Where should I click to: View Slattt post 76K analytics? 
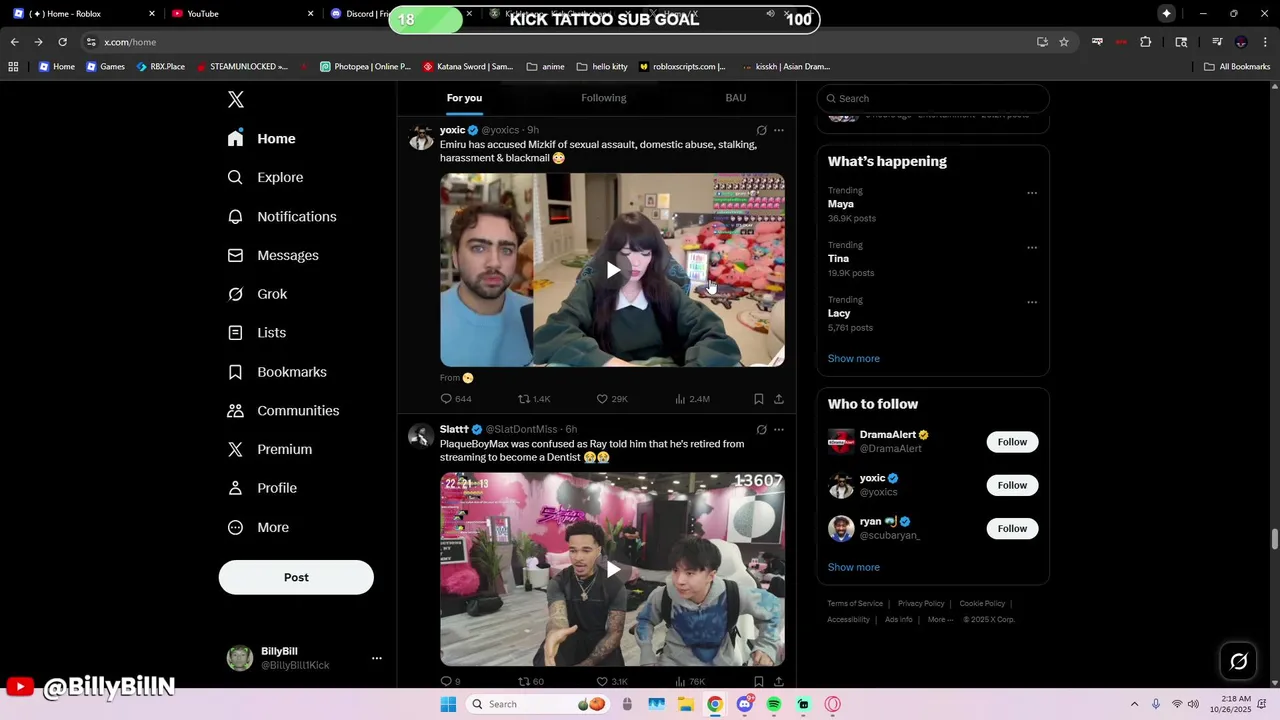[x=690, y=682]
